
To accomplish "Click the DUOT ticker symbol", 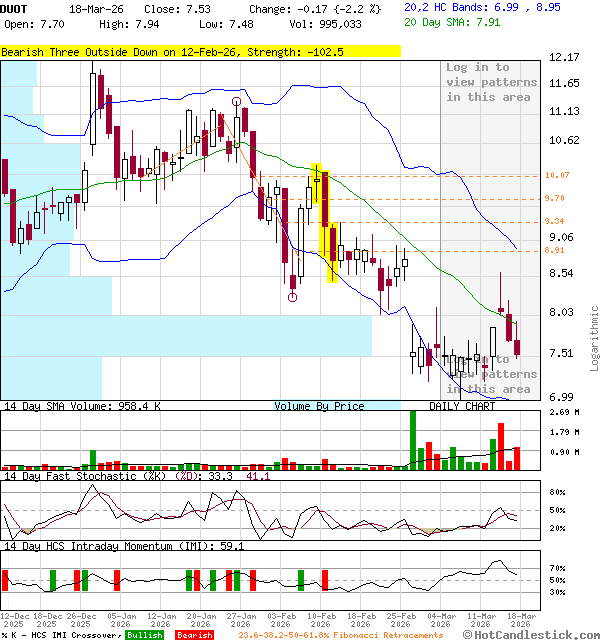I will point(14,7).
